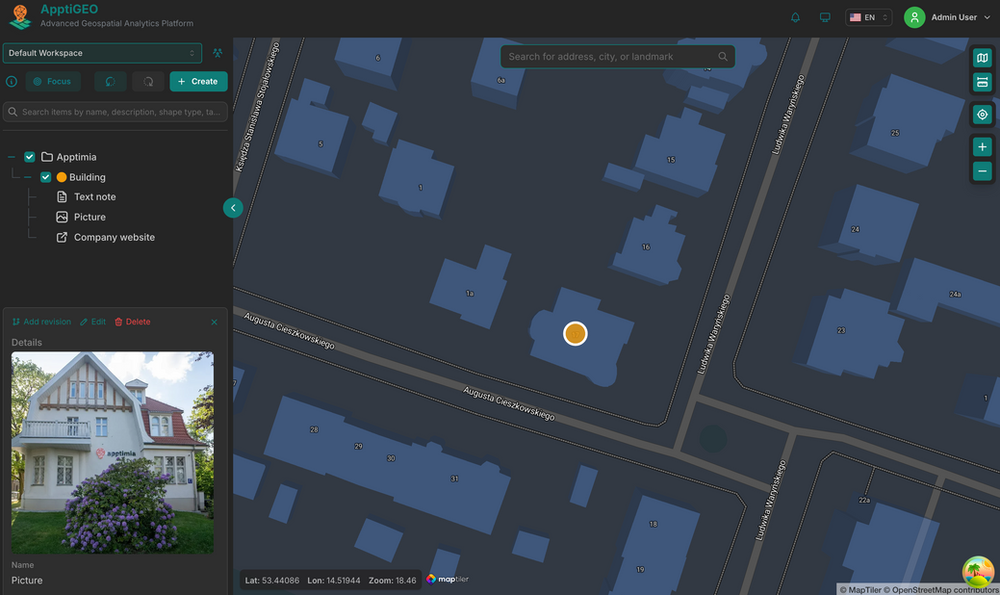Click the orange Building color dot
The image size is (1000, 595).
coord(61,177)
